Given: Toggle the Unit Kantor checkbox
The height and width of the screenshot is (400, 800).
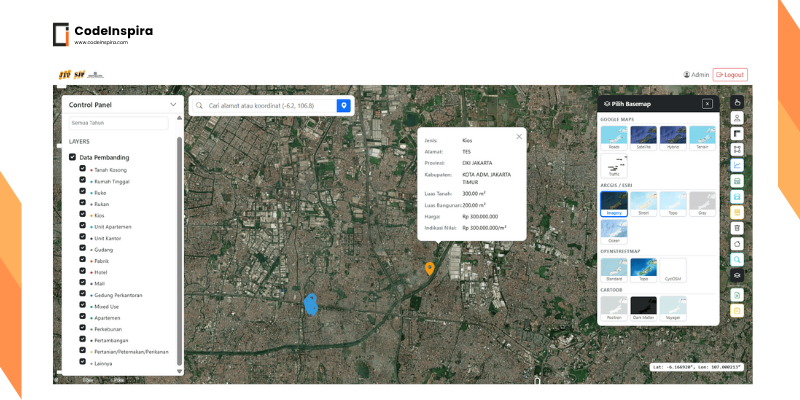Looking at the screenshot, I should (x=83, y=237).
